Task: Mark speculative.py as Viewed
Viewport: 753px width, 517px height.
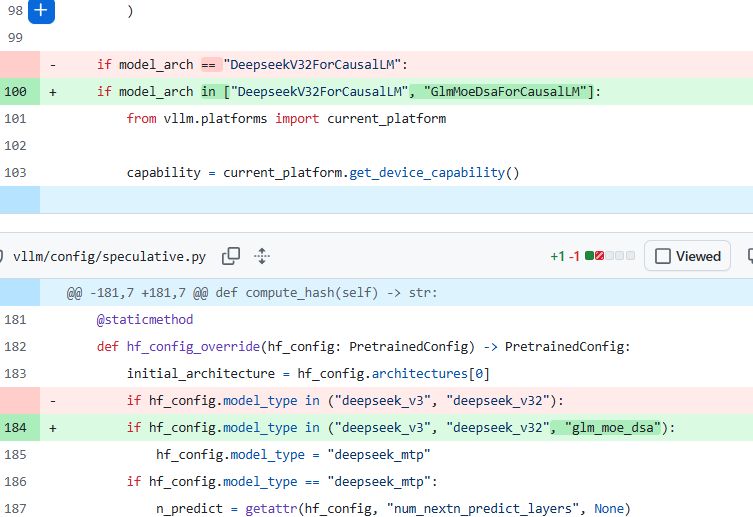Action: click(x=663, y=256)
